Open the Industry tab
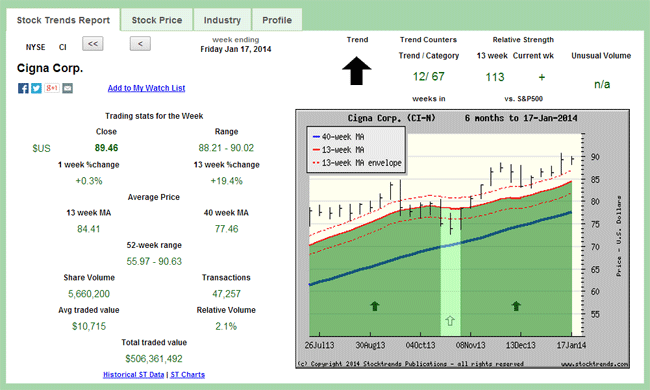 click(x=222, y=20)
